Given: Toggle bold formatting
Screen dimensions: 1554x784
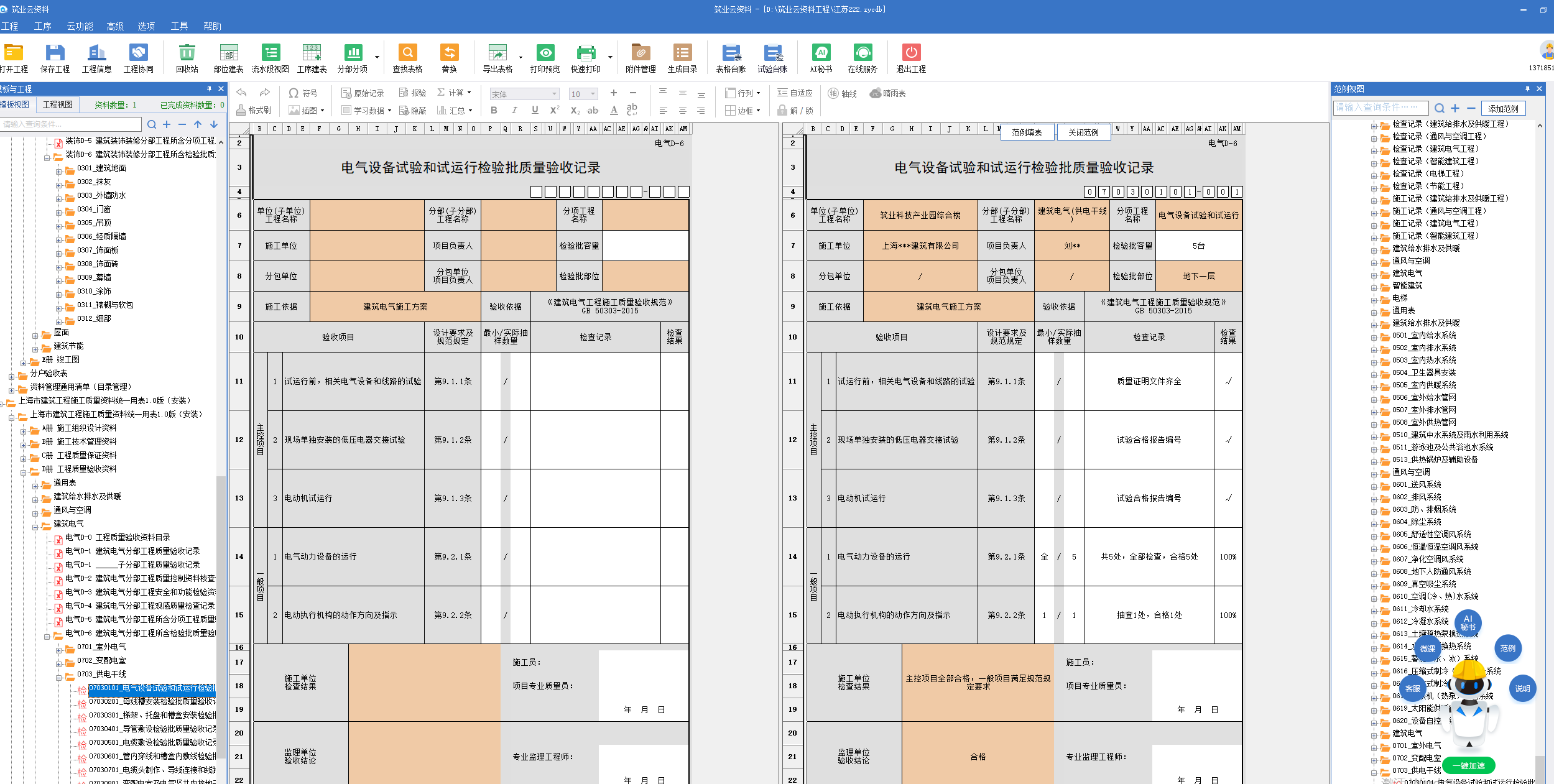Looking at the screenshot, I should pos(494,110).
